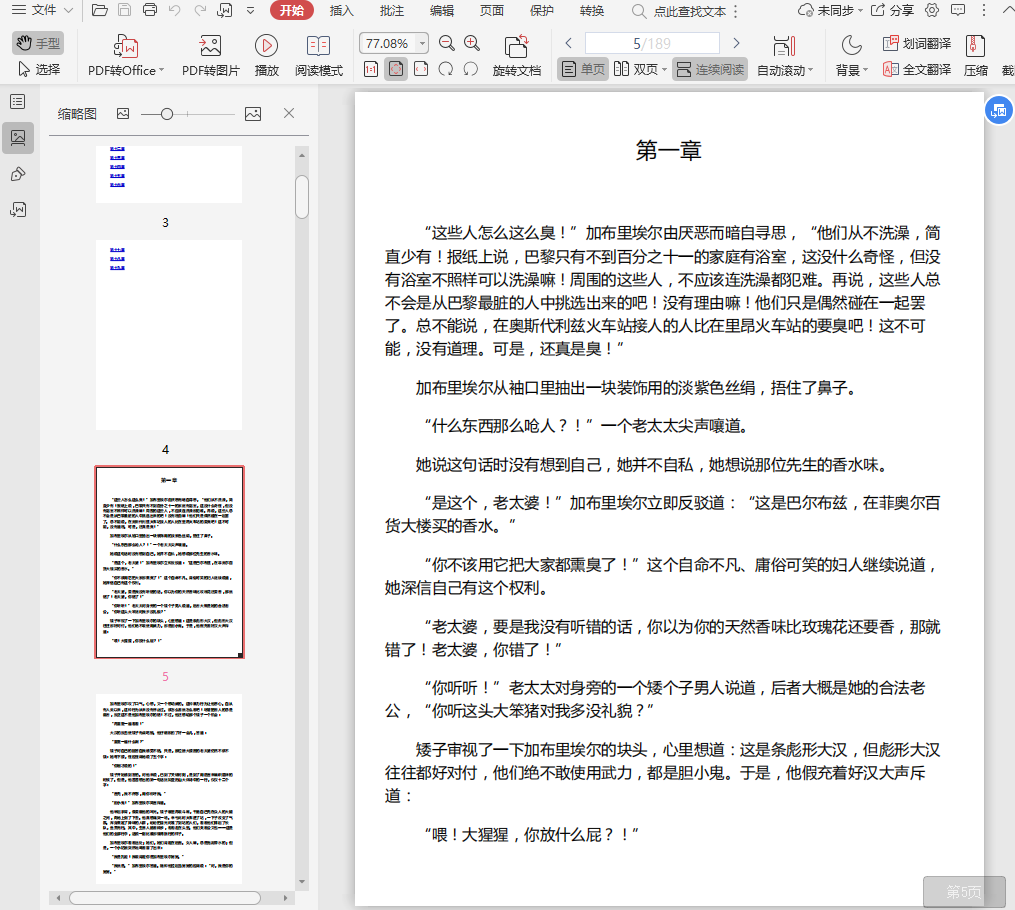The image size is (1015, 910).
Task: Click the 压缩 compress button
Action: 976,56
